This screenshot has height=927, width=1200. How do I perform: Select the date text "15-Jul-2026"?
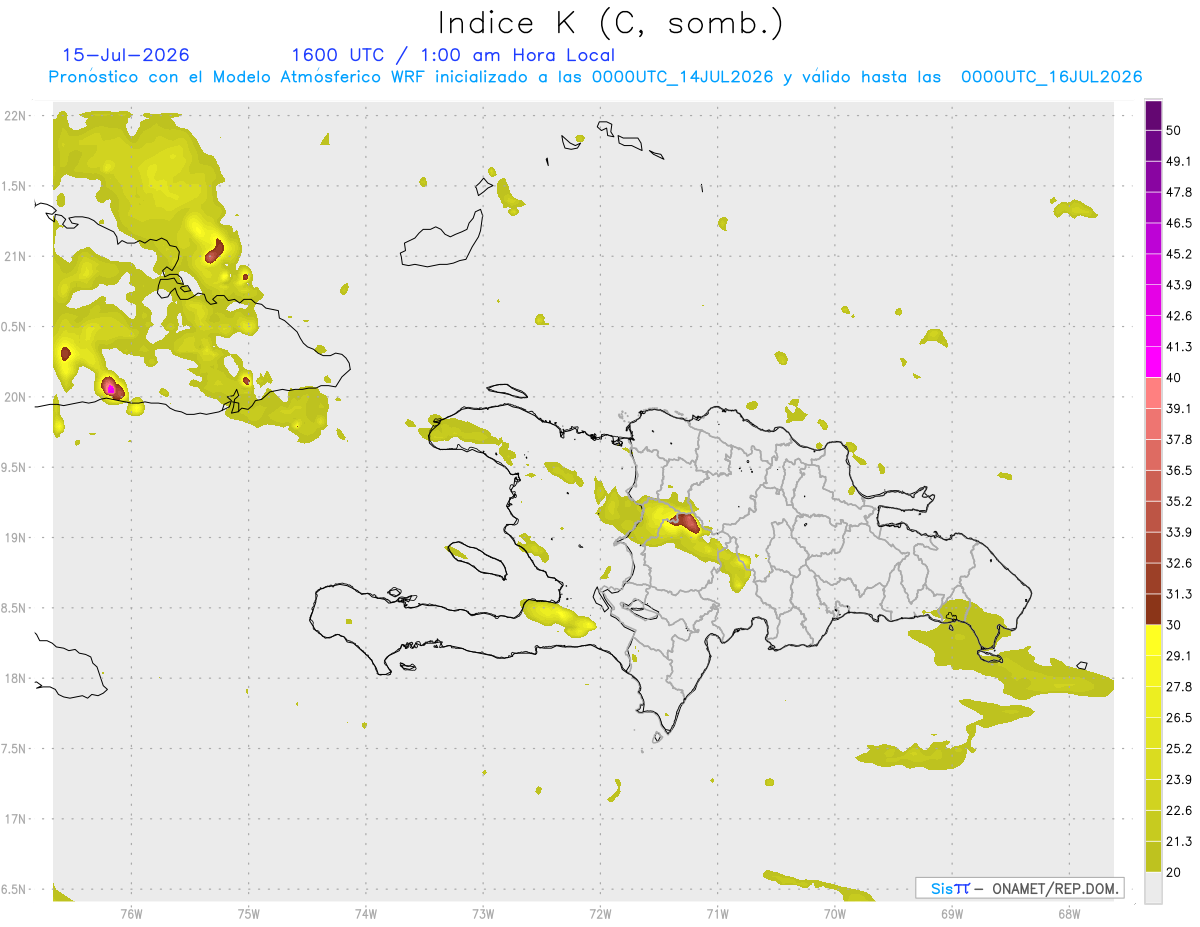(125, 55)
